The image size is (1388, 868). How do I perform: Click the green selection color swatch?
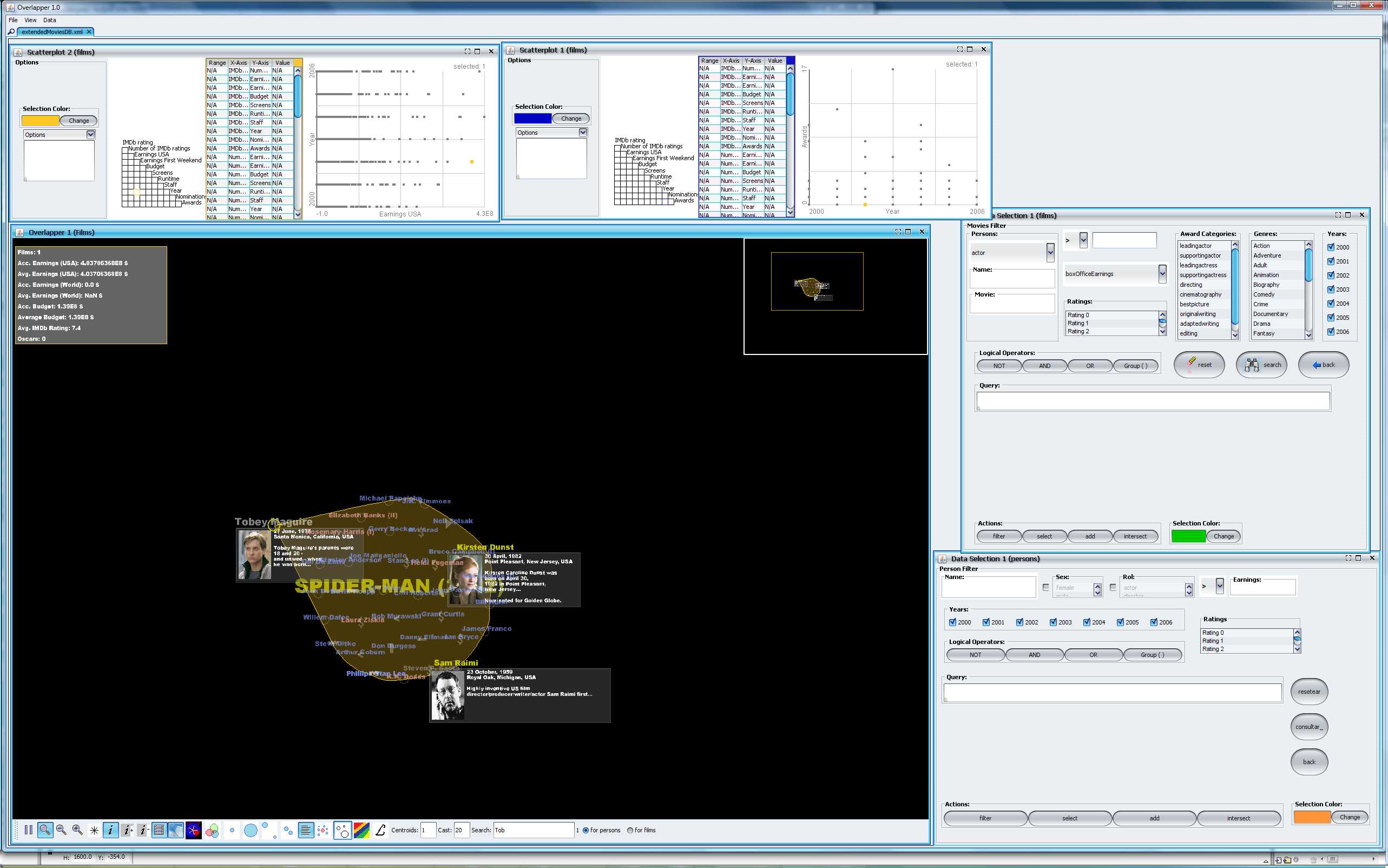point(1188,537)
